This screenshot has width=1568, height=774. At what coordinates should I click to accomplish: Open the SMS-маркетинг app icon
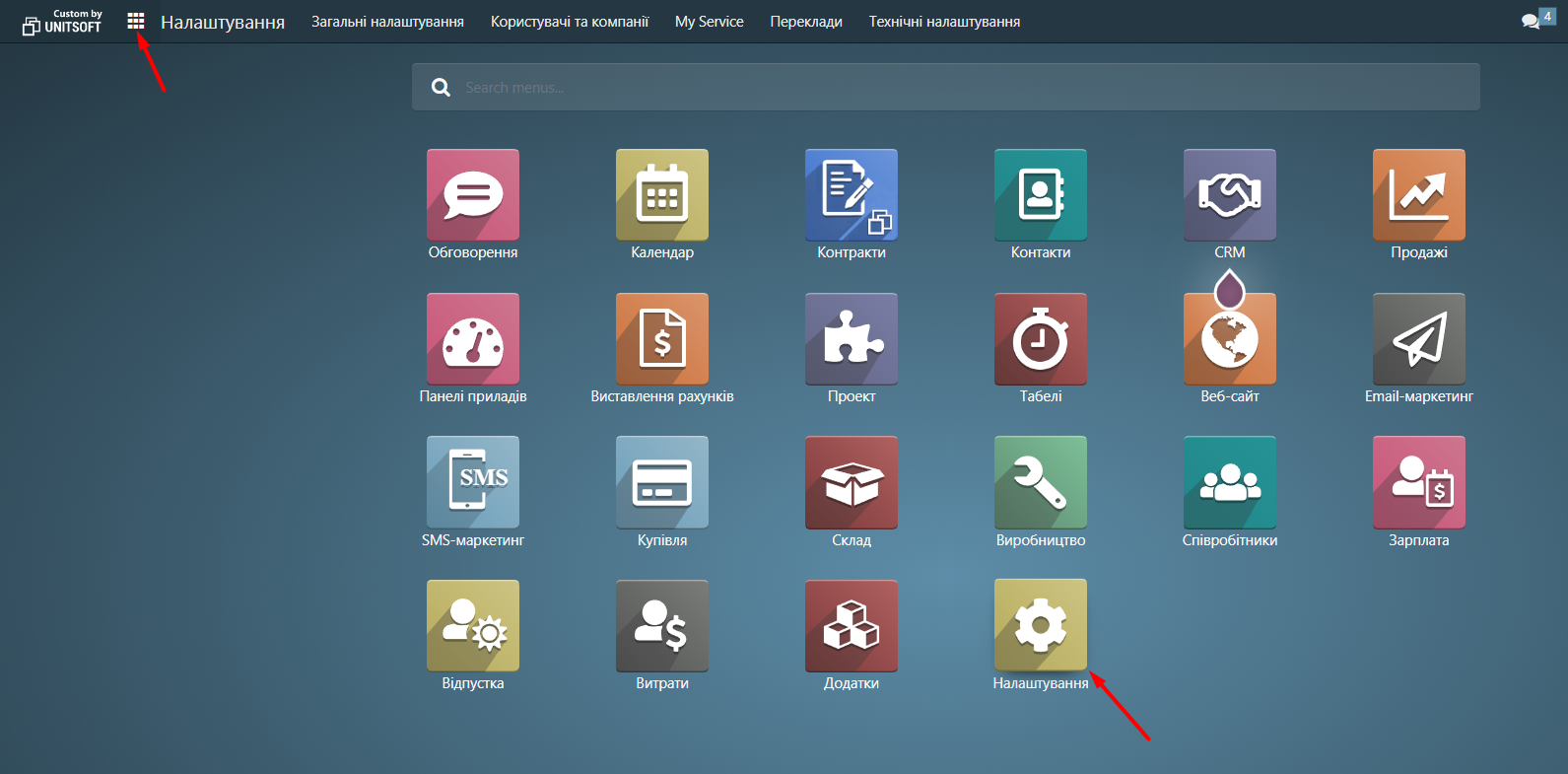473,482
